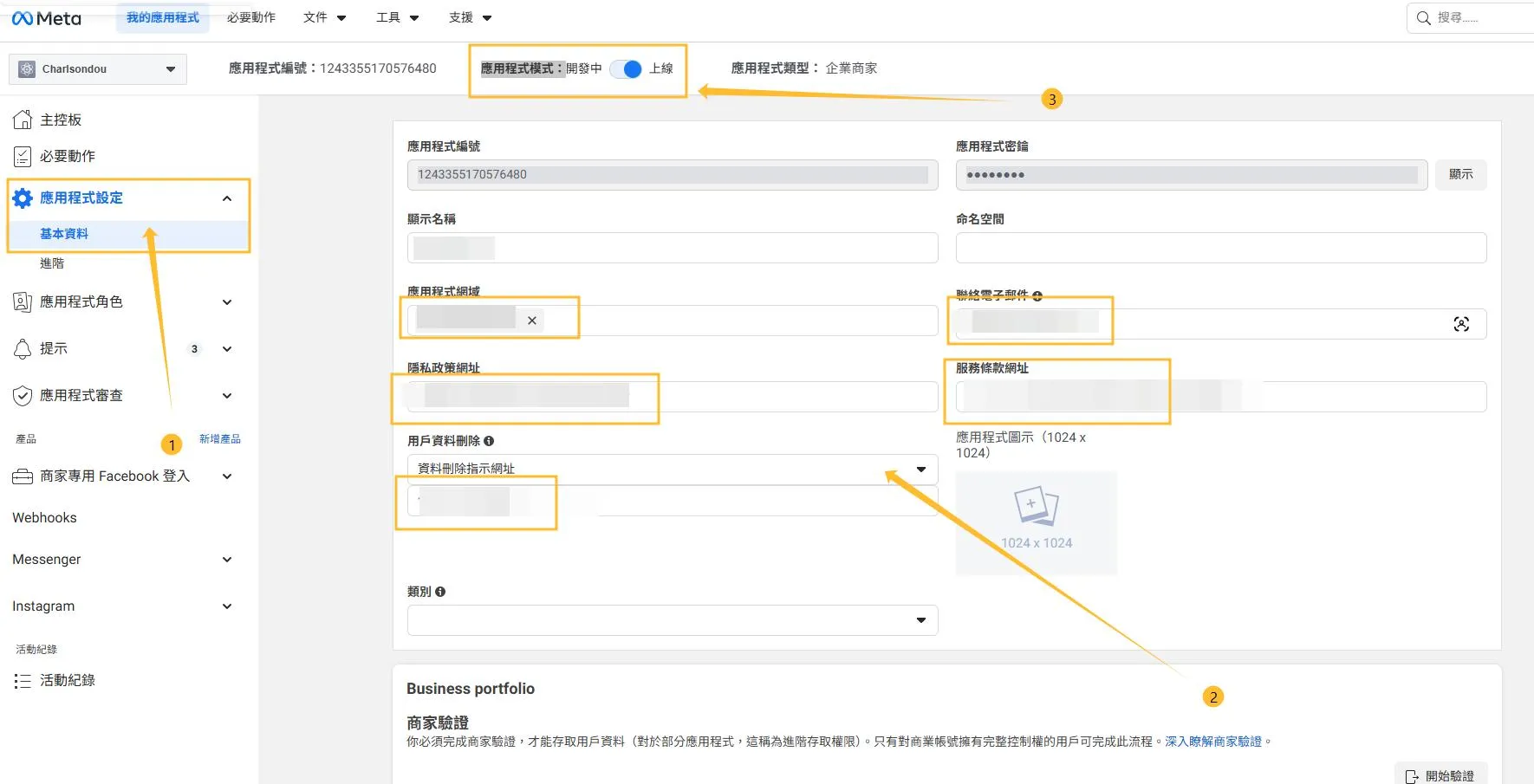Toggle app mode to 上線
The image size is (1534, 784).
click(x=626, y=68)
